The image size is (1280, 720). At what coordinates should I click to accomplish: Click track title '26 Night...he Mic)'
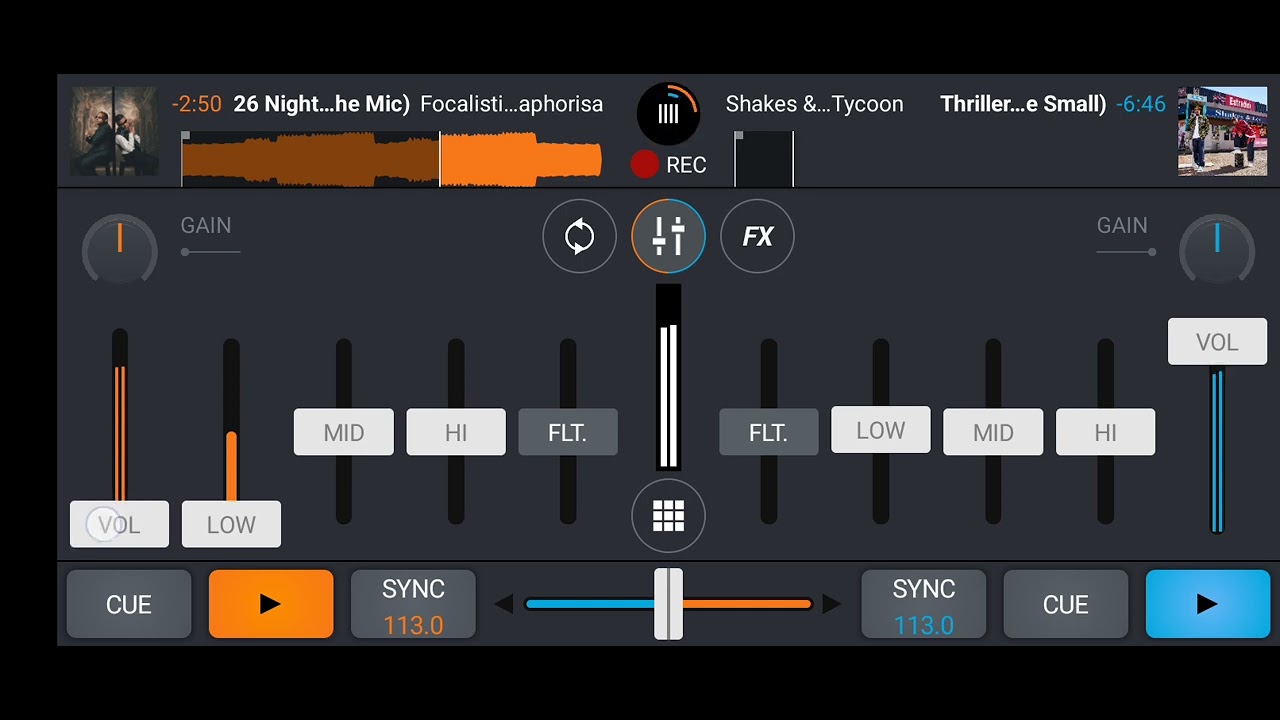pos(321,104)
